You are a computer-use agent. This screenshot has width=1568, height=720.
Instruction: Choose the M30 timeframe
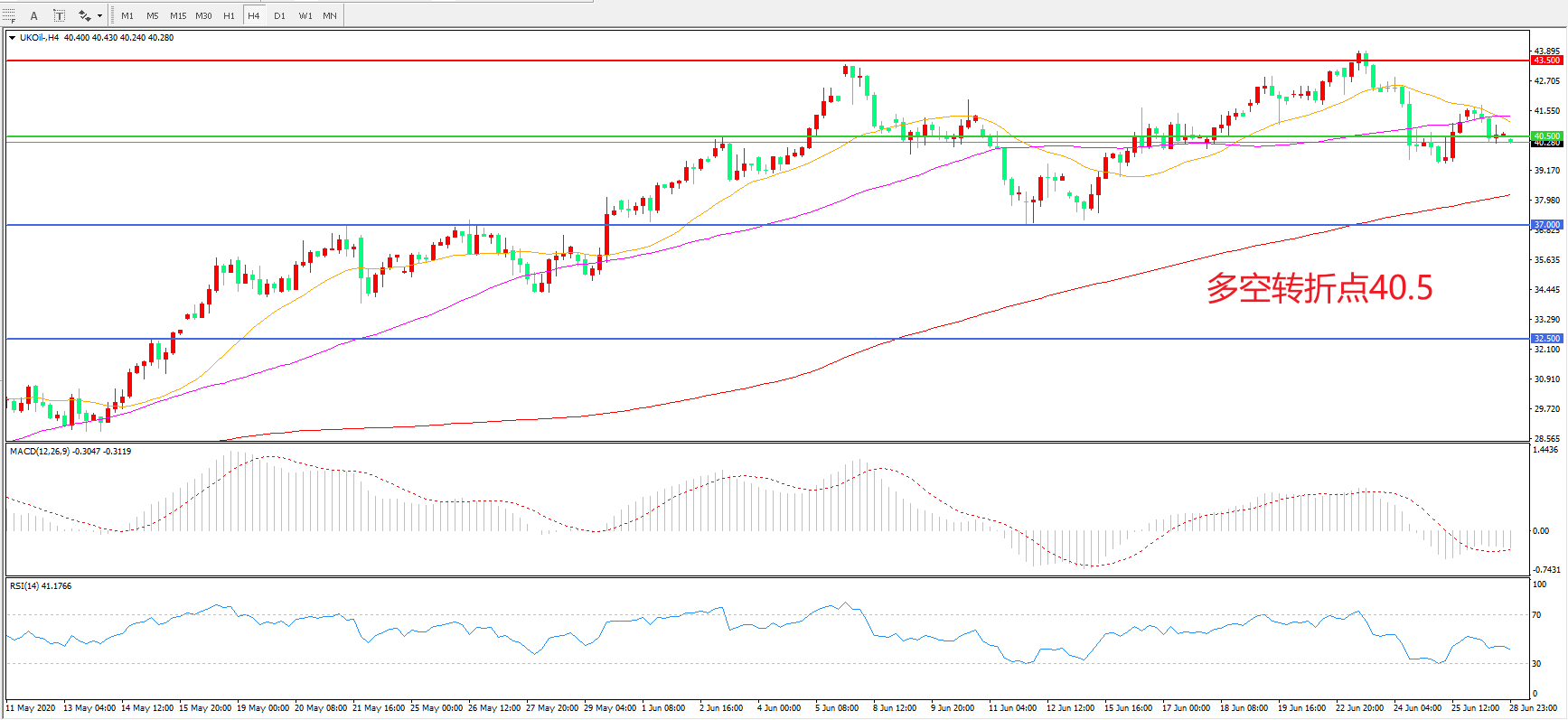pyautogui.click(x=203, y=15)
